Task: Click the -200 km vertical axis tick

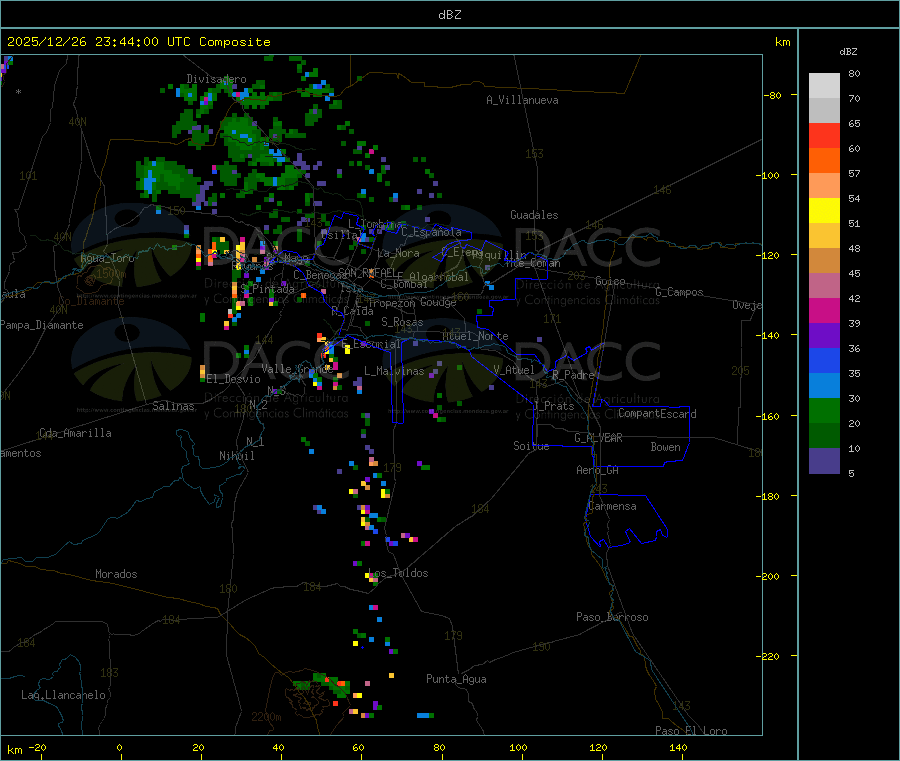Action: (x=770, y=576)
